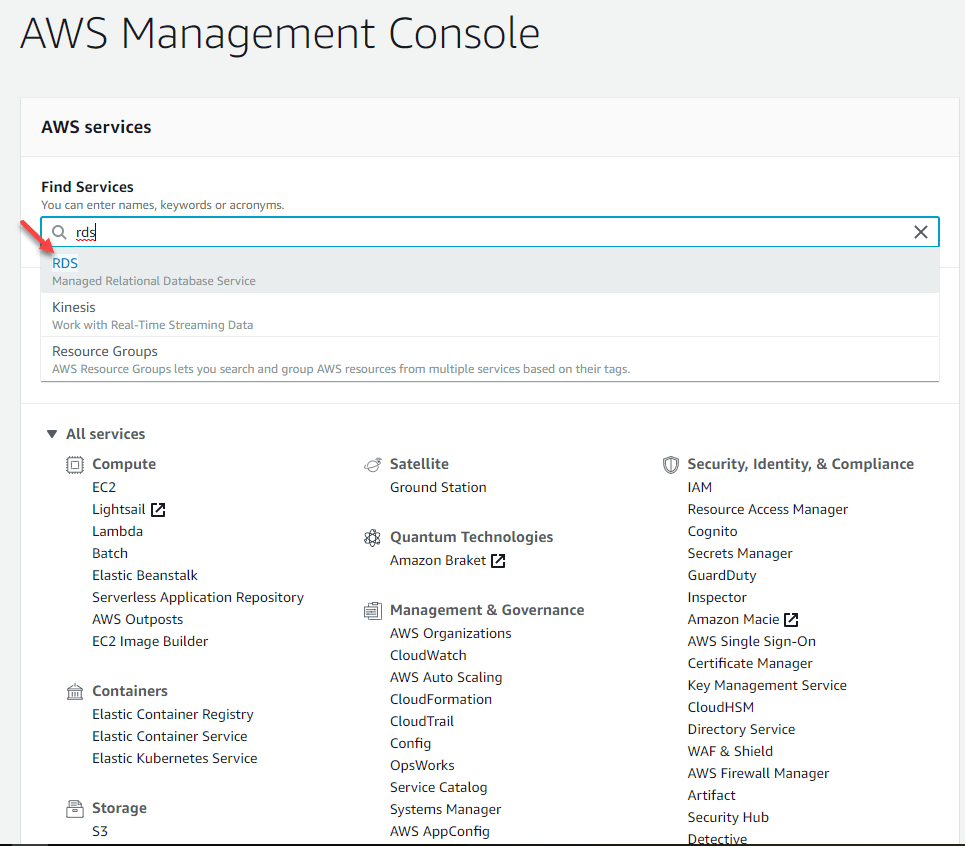Select Kinesis from the search suggestions
965x846 pixels.
coord(73,307)
